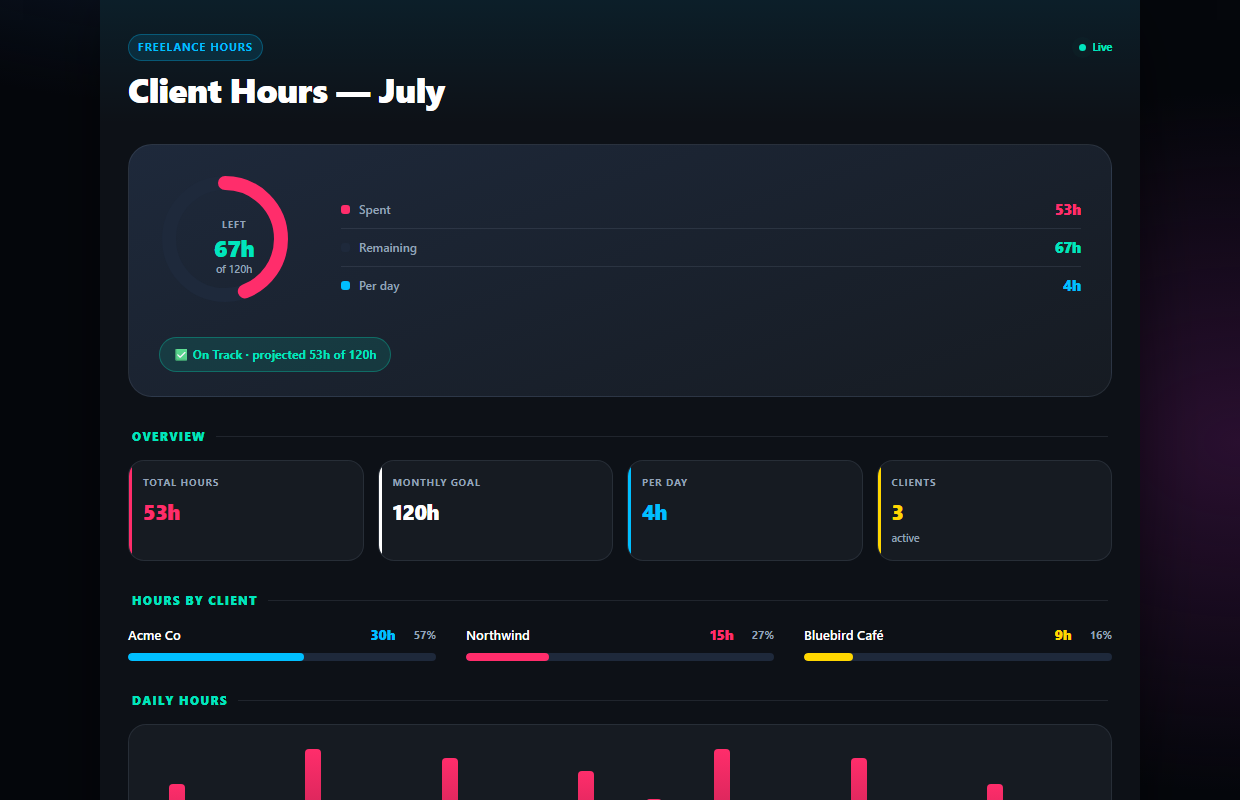1240x800 pixels.
Task: Click the Northwind client name
Action: coord(498,636)
